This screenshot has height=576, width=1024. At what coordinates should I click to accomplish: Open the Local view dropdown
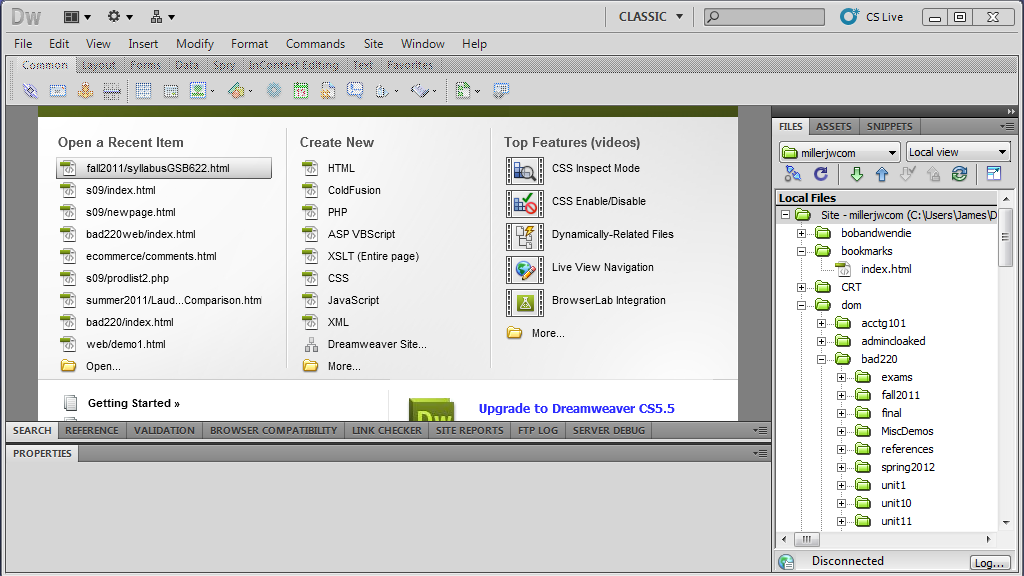point(958,152)
